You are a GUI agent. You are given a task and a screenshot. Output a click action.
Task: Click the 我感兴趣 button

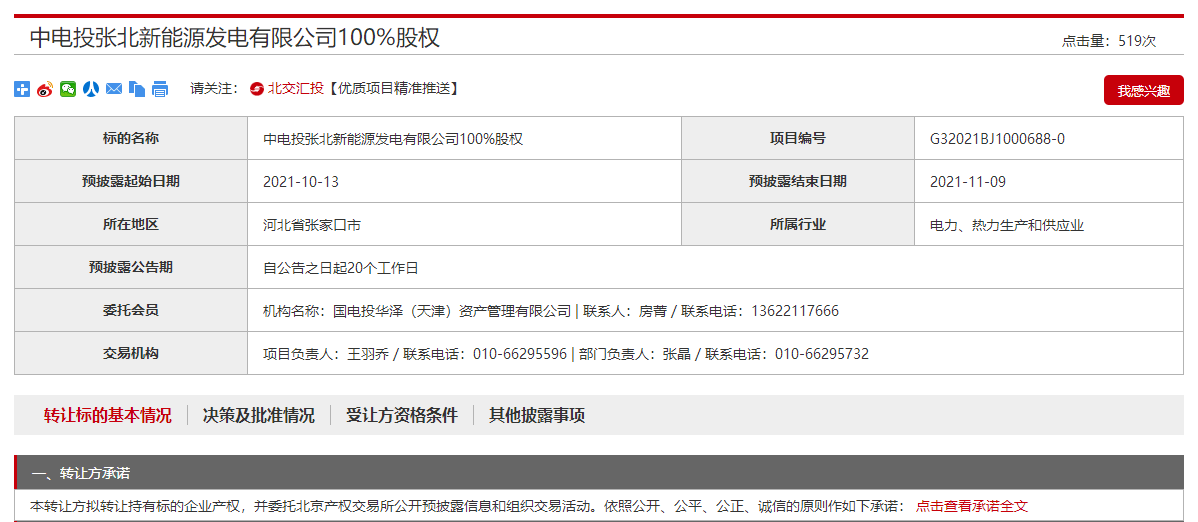[x=1143, y=90]
